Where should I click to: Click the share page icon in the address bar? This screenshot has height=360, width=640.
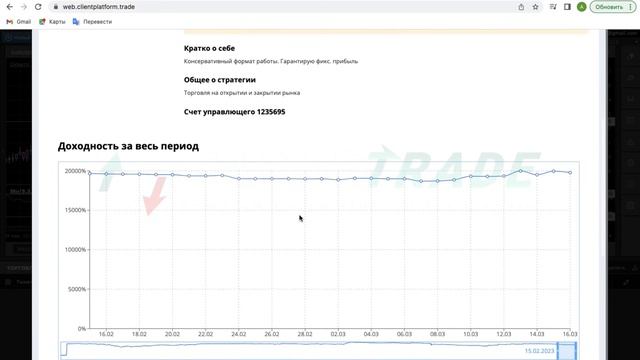[521, 7]
